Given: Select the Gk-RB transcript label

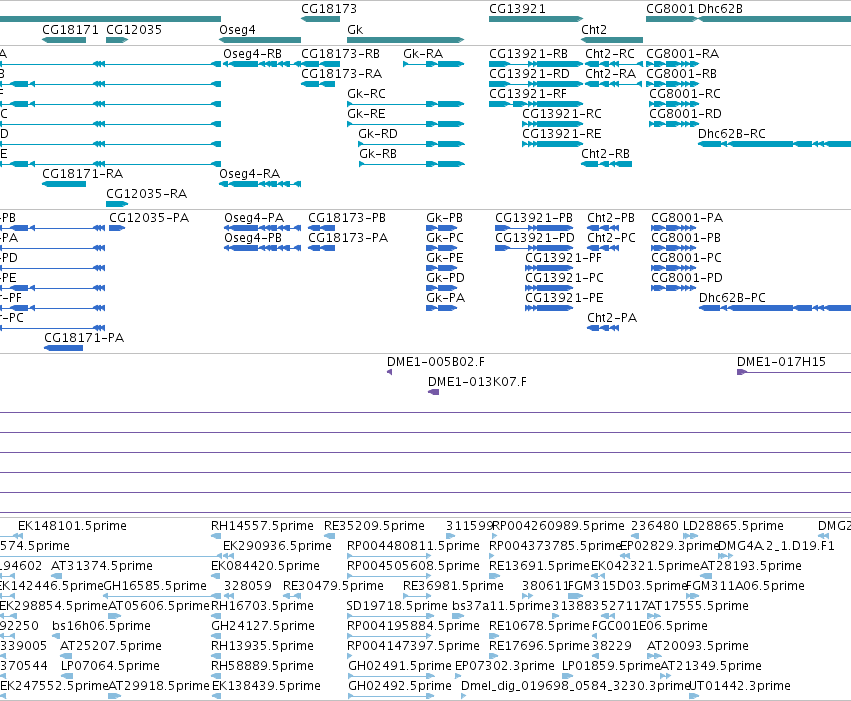Looking at the screenshot, I should tap(378, 154).
